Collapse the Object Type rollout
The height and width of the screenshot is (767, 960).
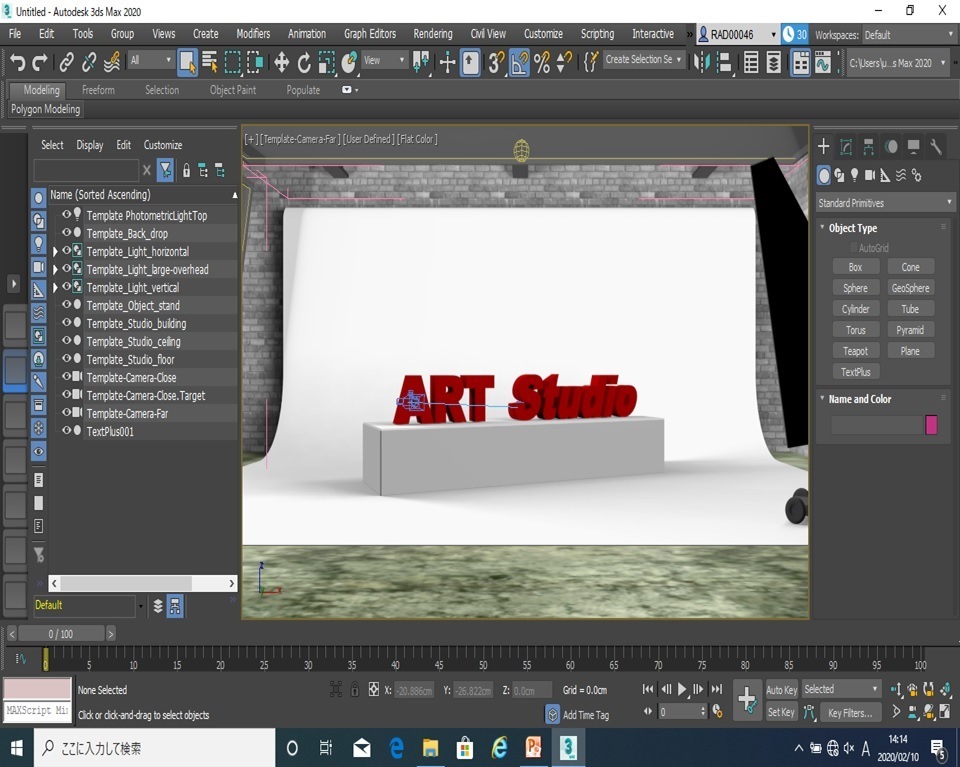click(852, 228)
